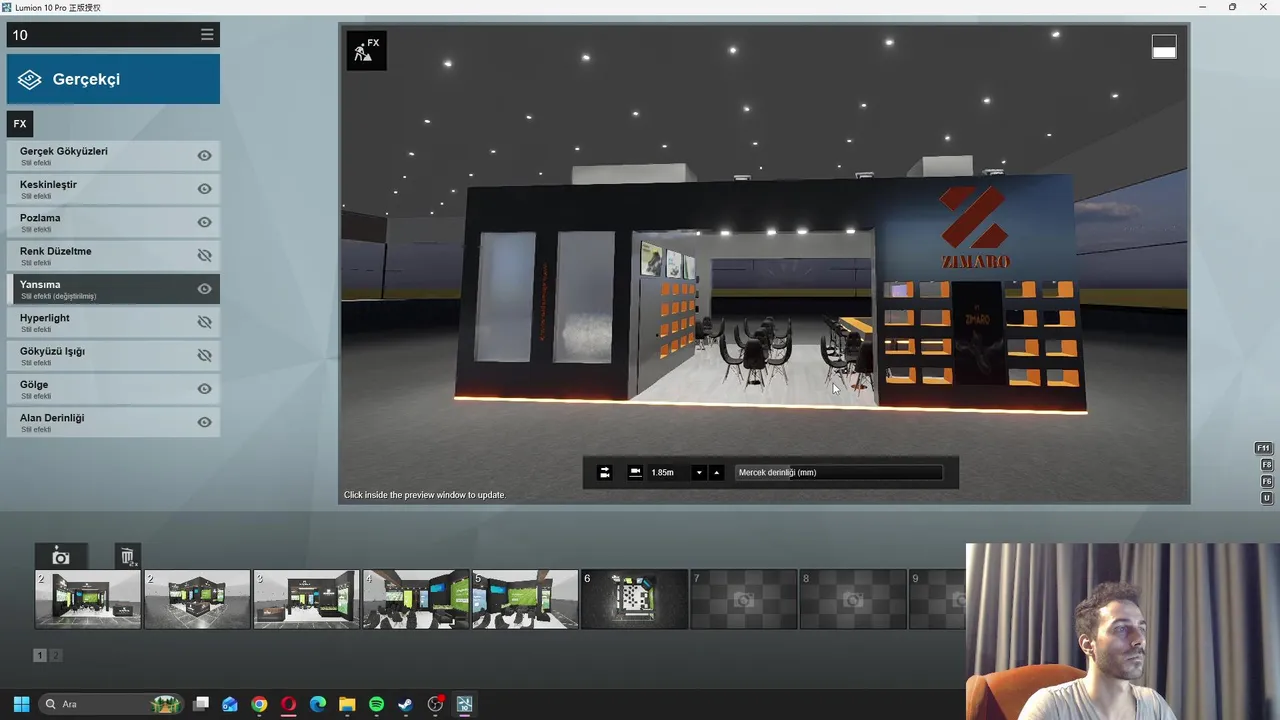Image resolution: width=1280 pixels, height=720 pixels.
Task: Toggle visibility of Gerçek Gökyüzleri effect
Action: 204,156
